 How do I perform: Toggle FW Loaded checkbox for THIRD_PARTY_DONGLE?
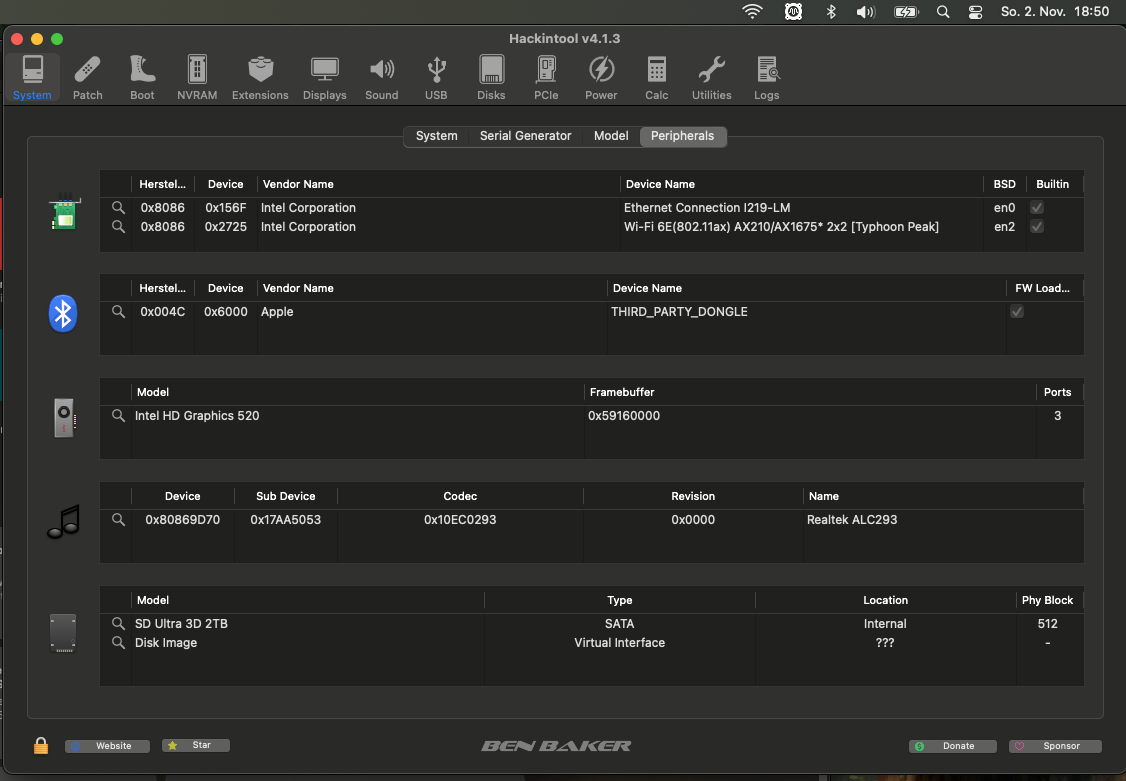point(1017,312)
